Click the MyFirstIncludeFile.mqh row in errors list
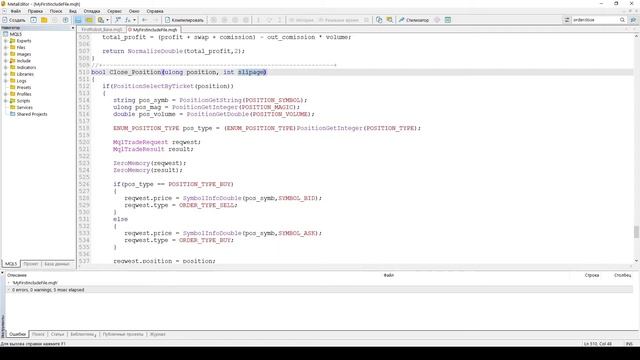Screen dimensions: 640x360 coord(320,282)
